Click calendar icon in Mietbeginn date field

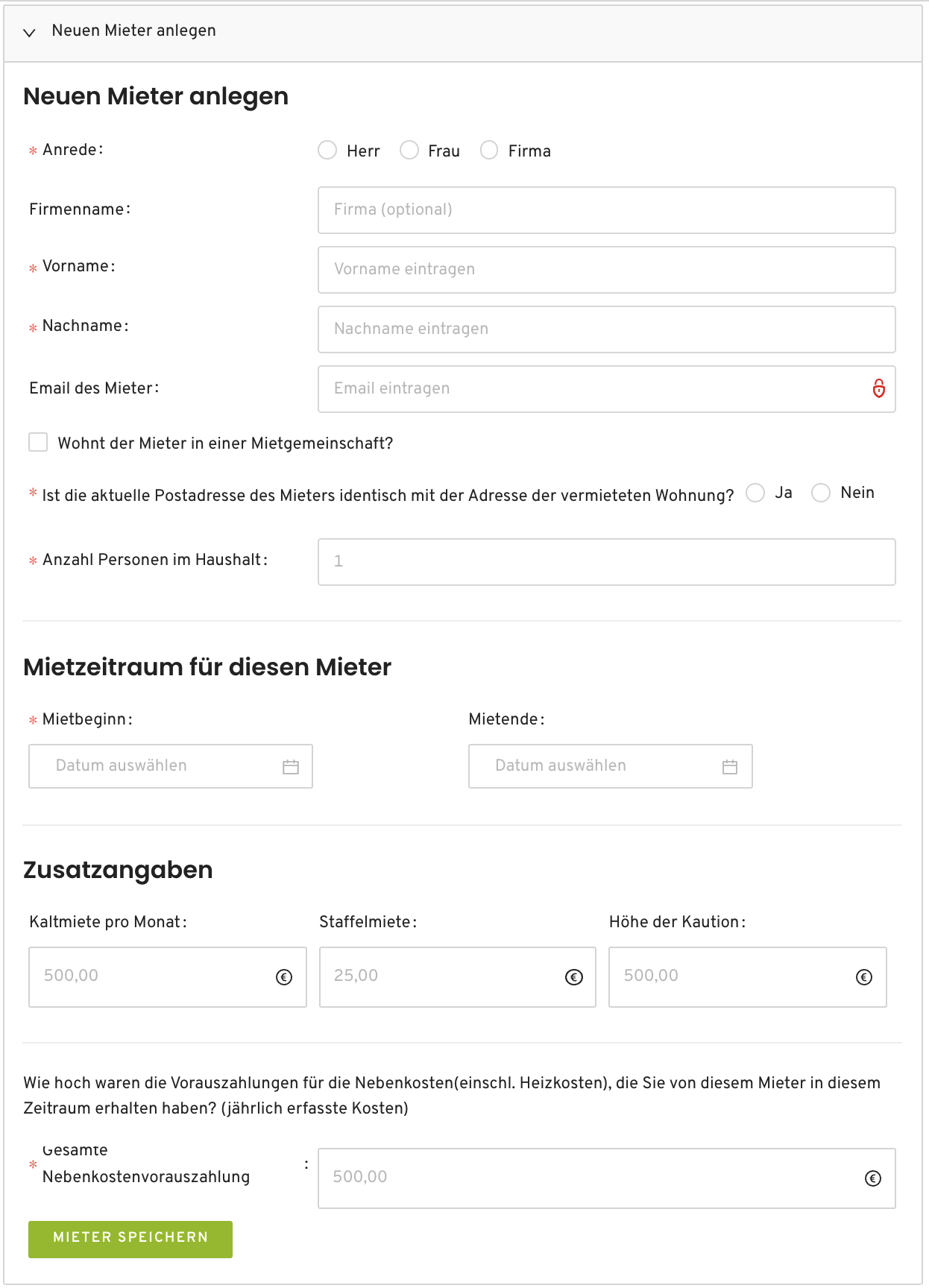click(291, 766)
